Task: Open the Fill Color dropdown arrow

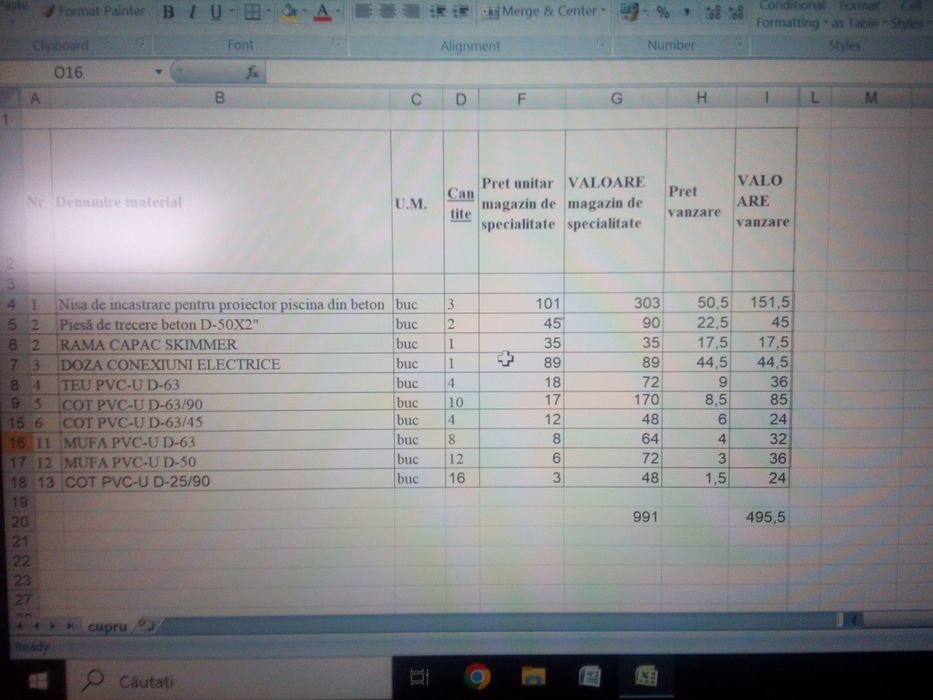Action: [305, 11]
